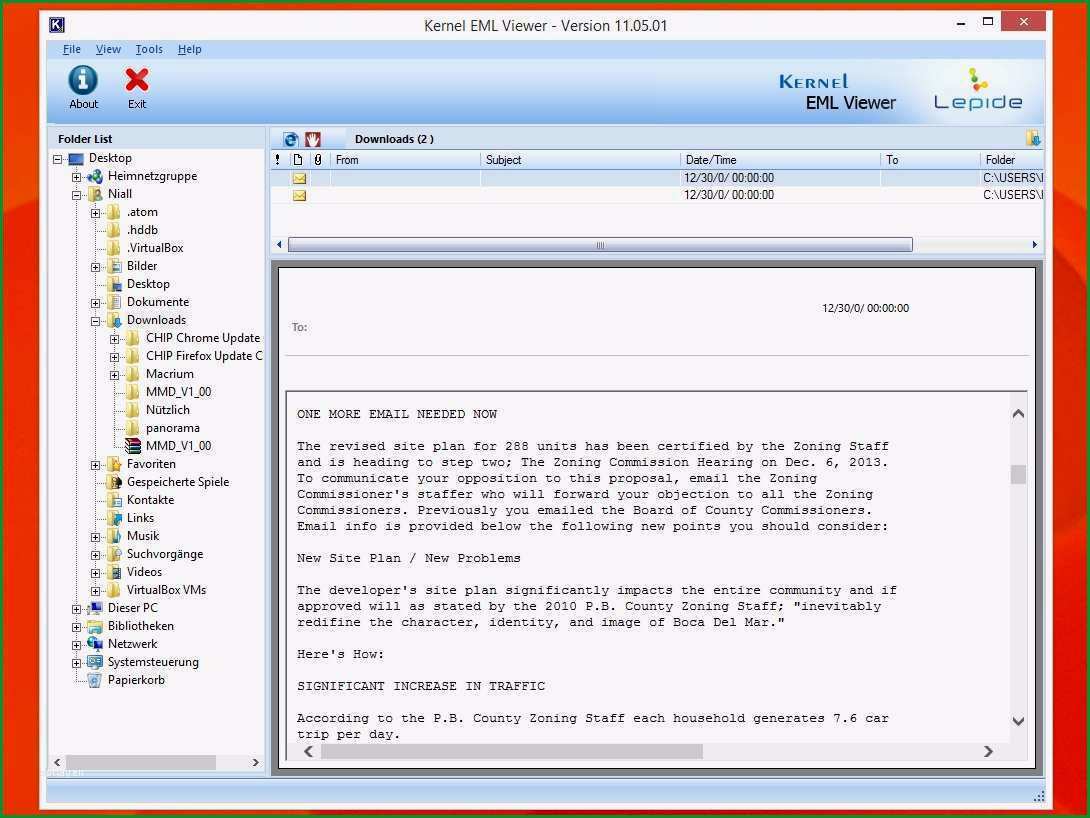Screen dimensions: 1090x818
Task: Click the folder icon at the mail list's right edge
Action: click(x=1033, y=138)
